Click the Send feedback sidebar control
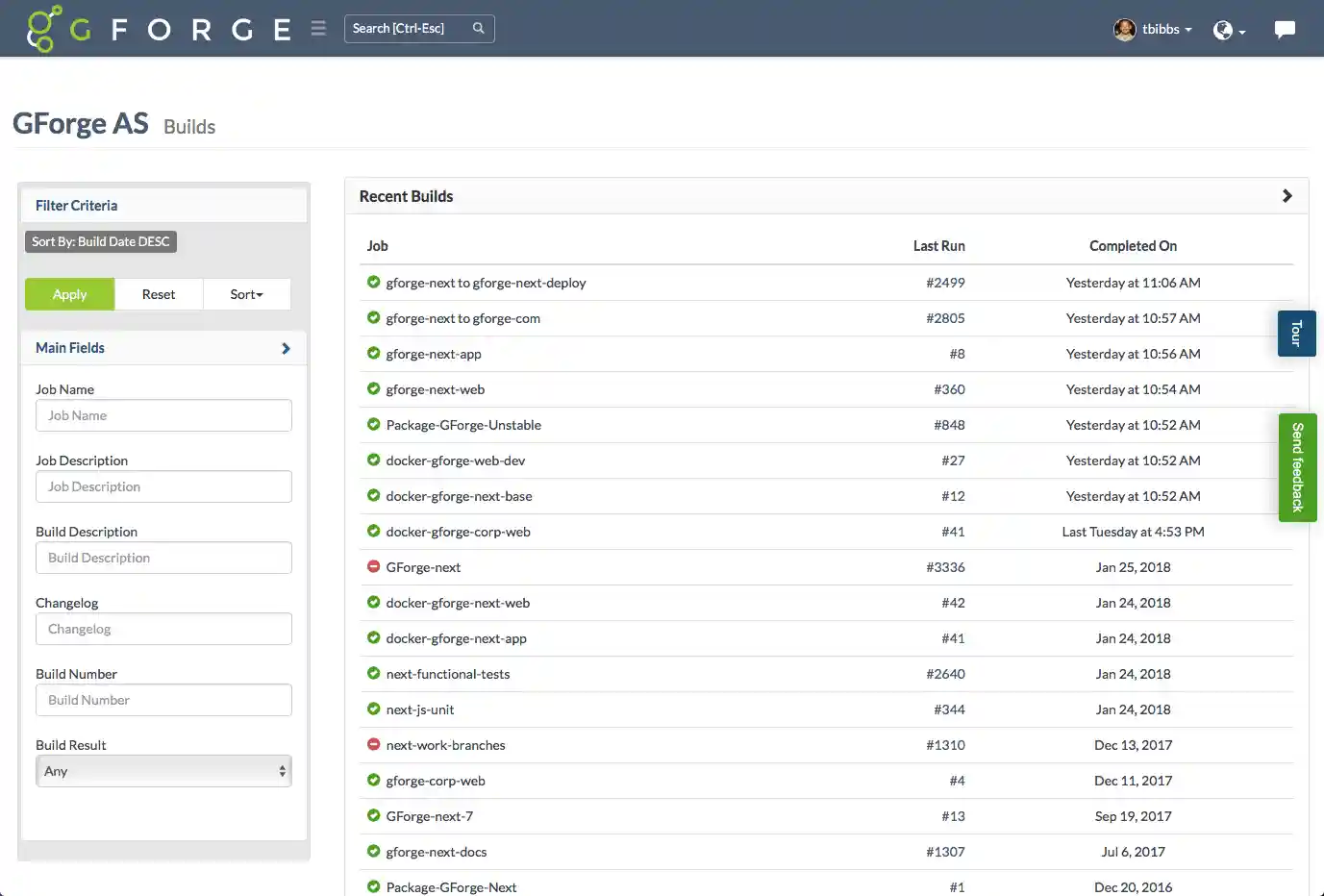The image size is (1324, 896). (1297, 468)
